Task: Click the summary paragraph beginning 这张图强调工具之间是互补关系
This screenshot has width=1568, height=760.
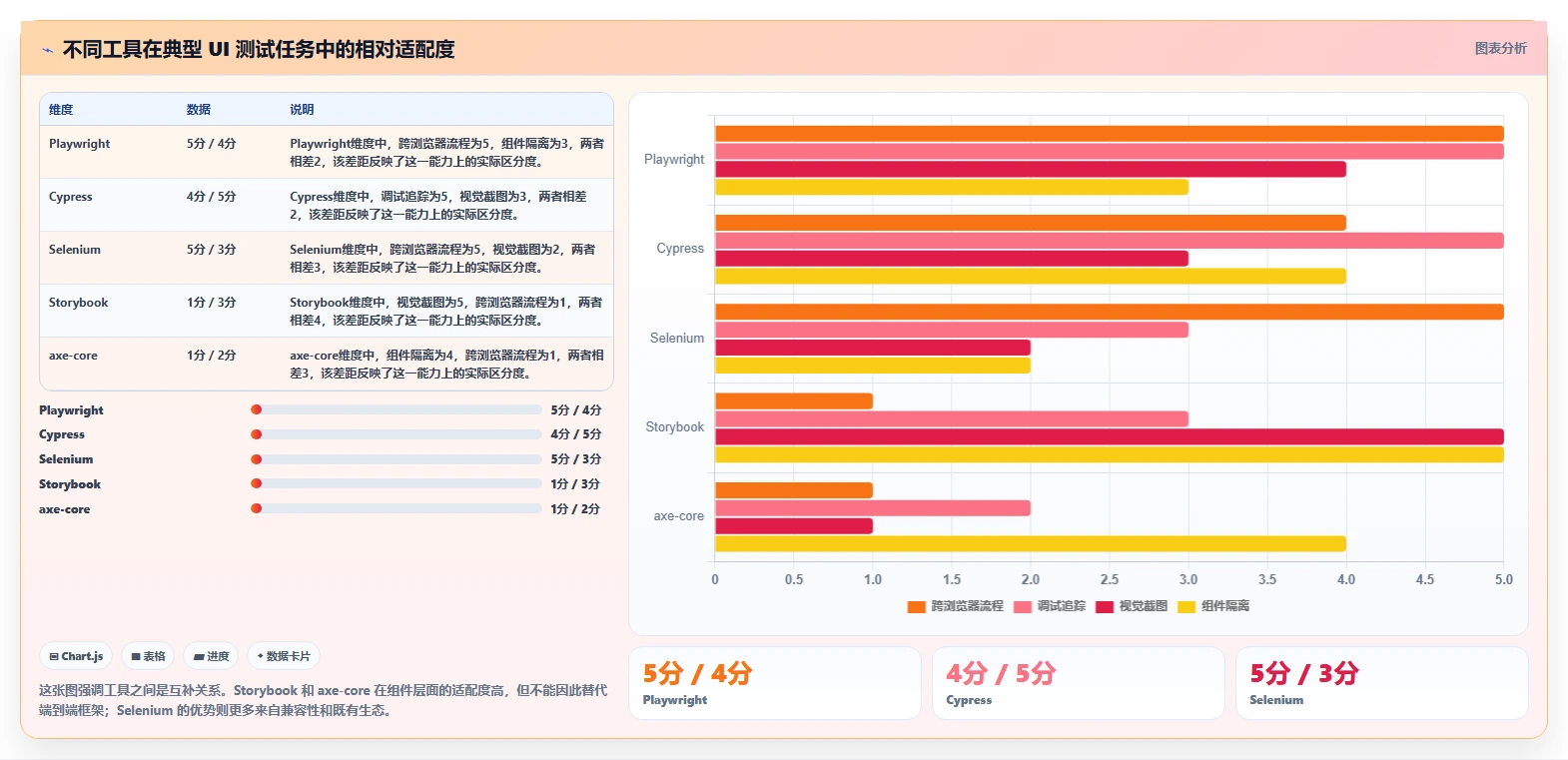Action: (x=324, y=700)
